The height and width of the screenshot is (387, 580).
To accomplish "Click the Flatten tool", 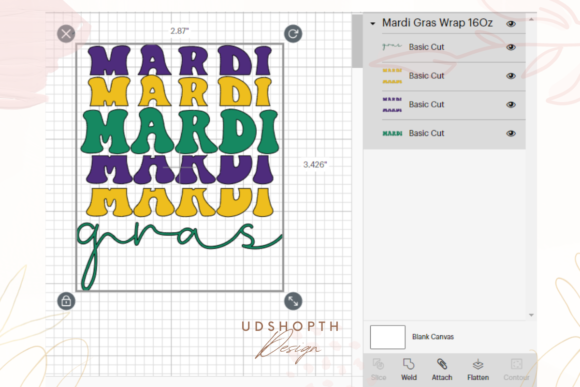I will point(478,369).
